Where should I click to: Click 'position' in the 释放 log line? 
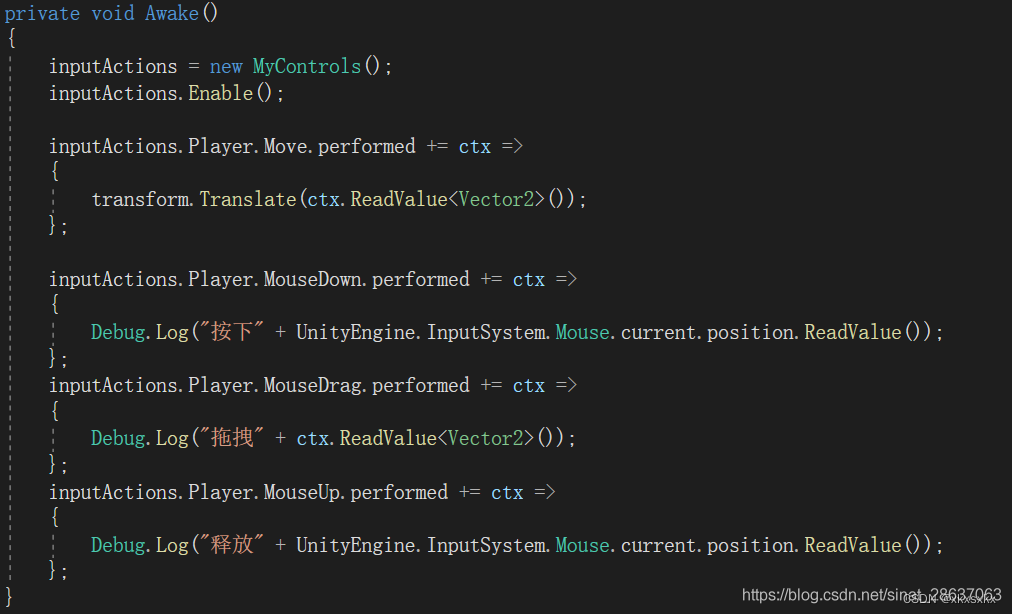pos(750,546)
